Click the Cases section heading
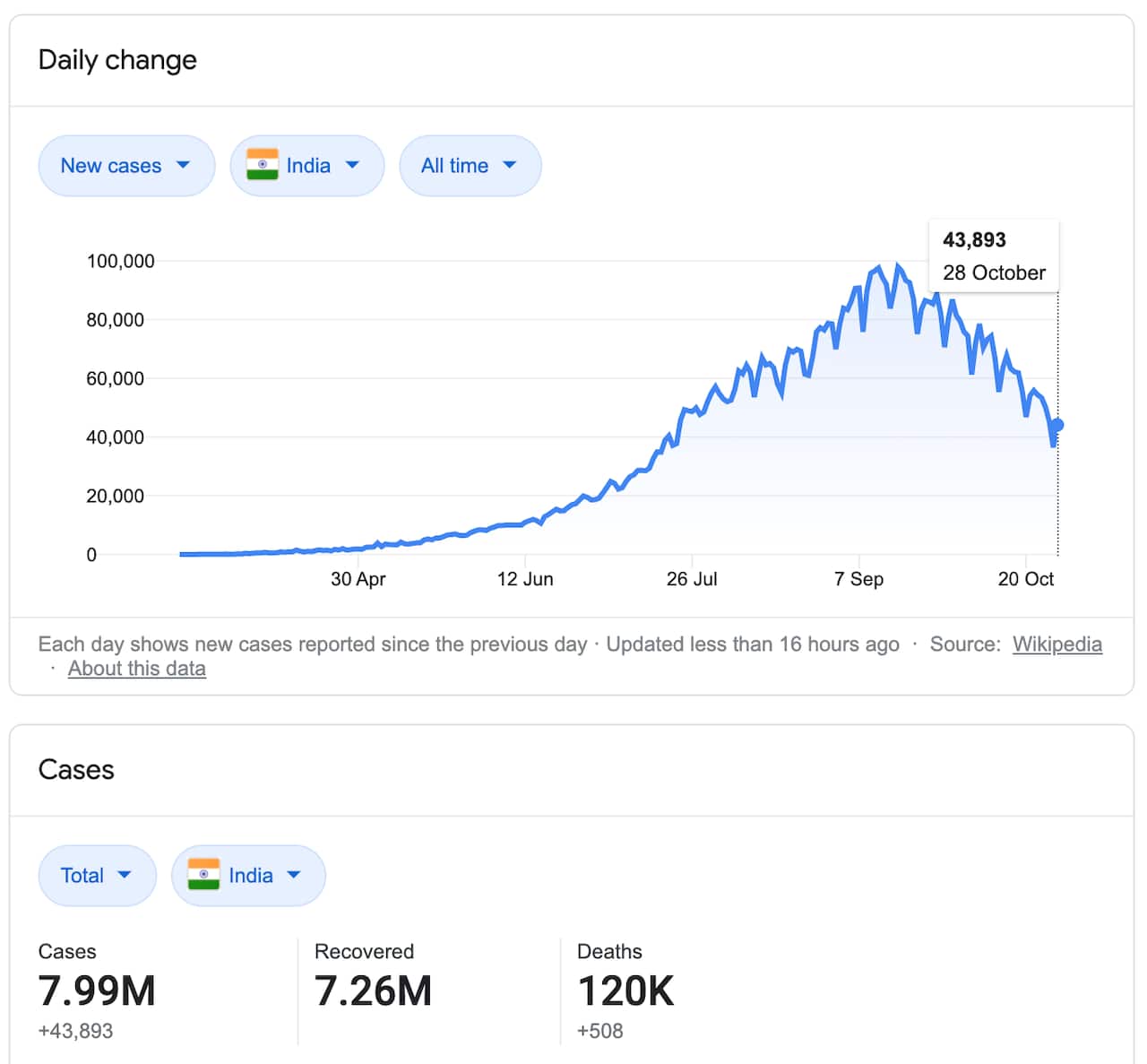1147x1064 pixels. [76, 769]
